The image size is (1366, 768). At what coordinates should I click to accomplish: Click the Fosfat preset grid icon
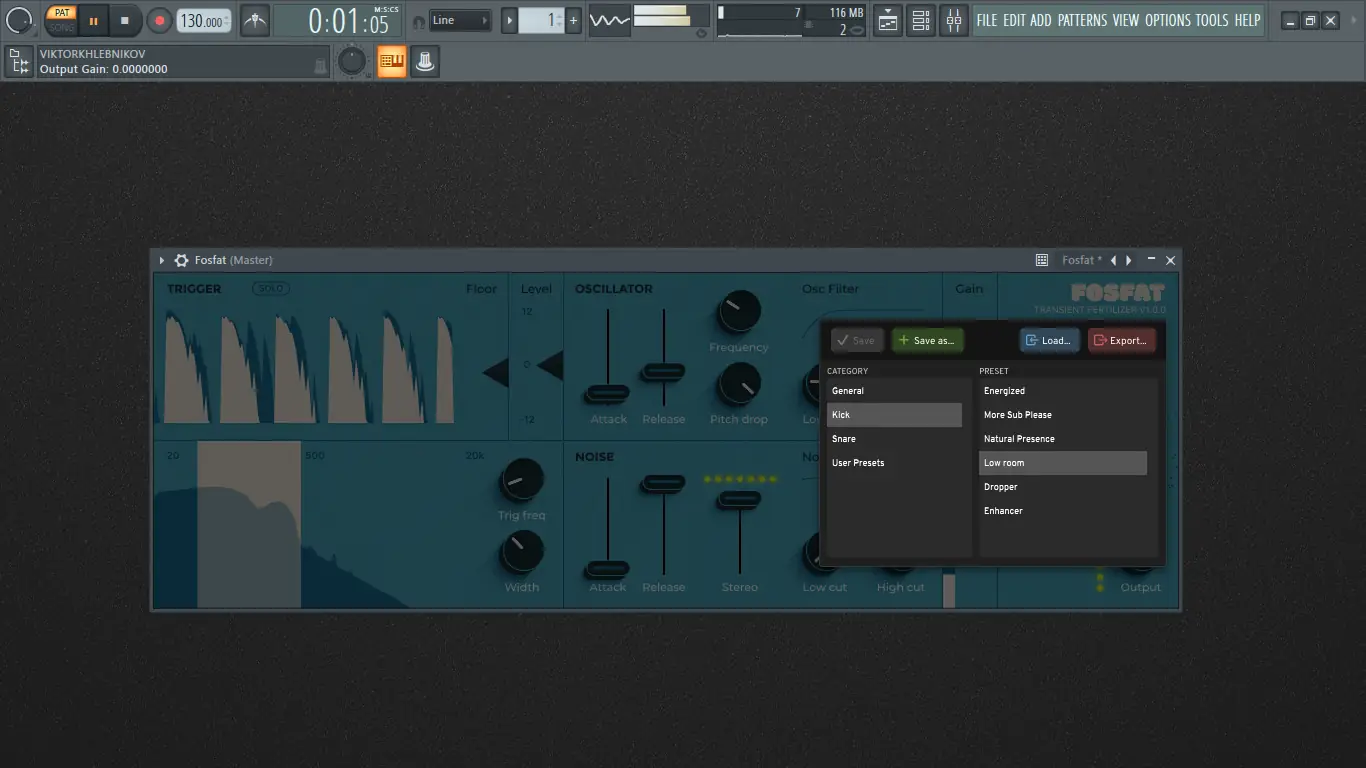pyautogui.click(x=1042, y=260)
